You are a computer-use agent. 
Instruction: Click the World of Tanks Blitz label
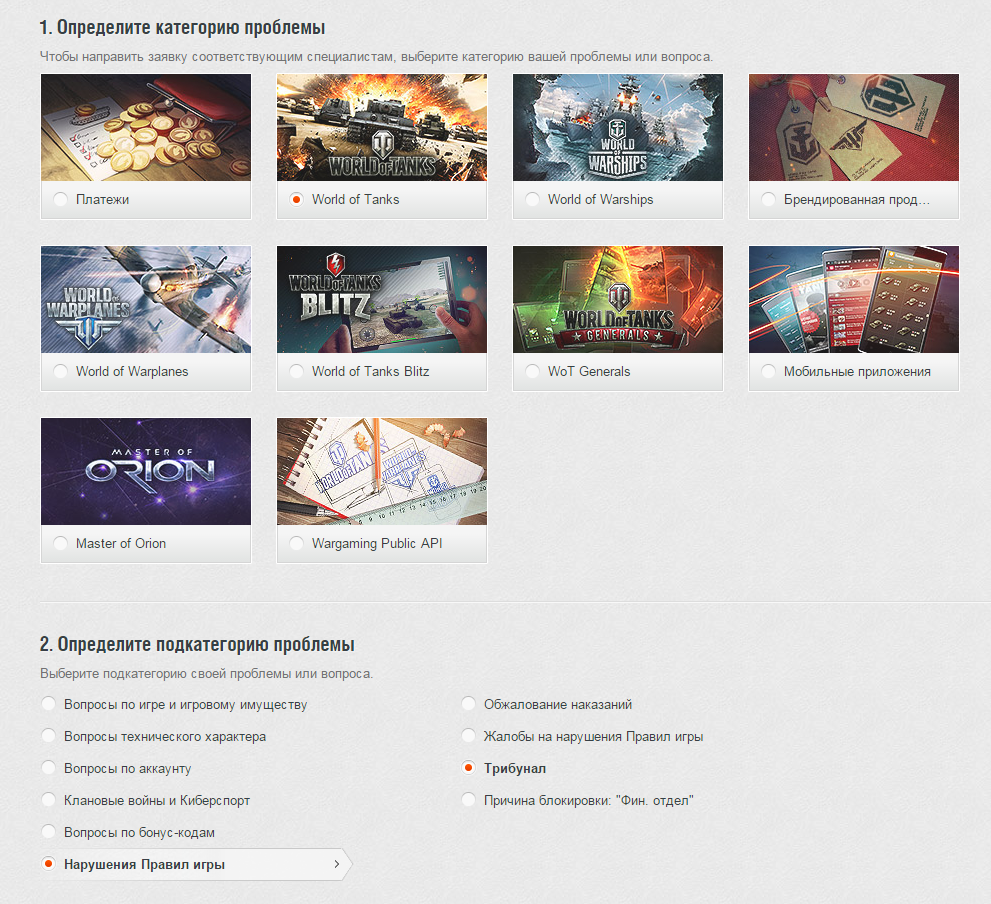point(370,371)
